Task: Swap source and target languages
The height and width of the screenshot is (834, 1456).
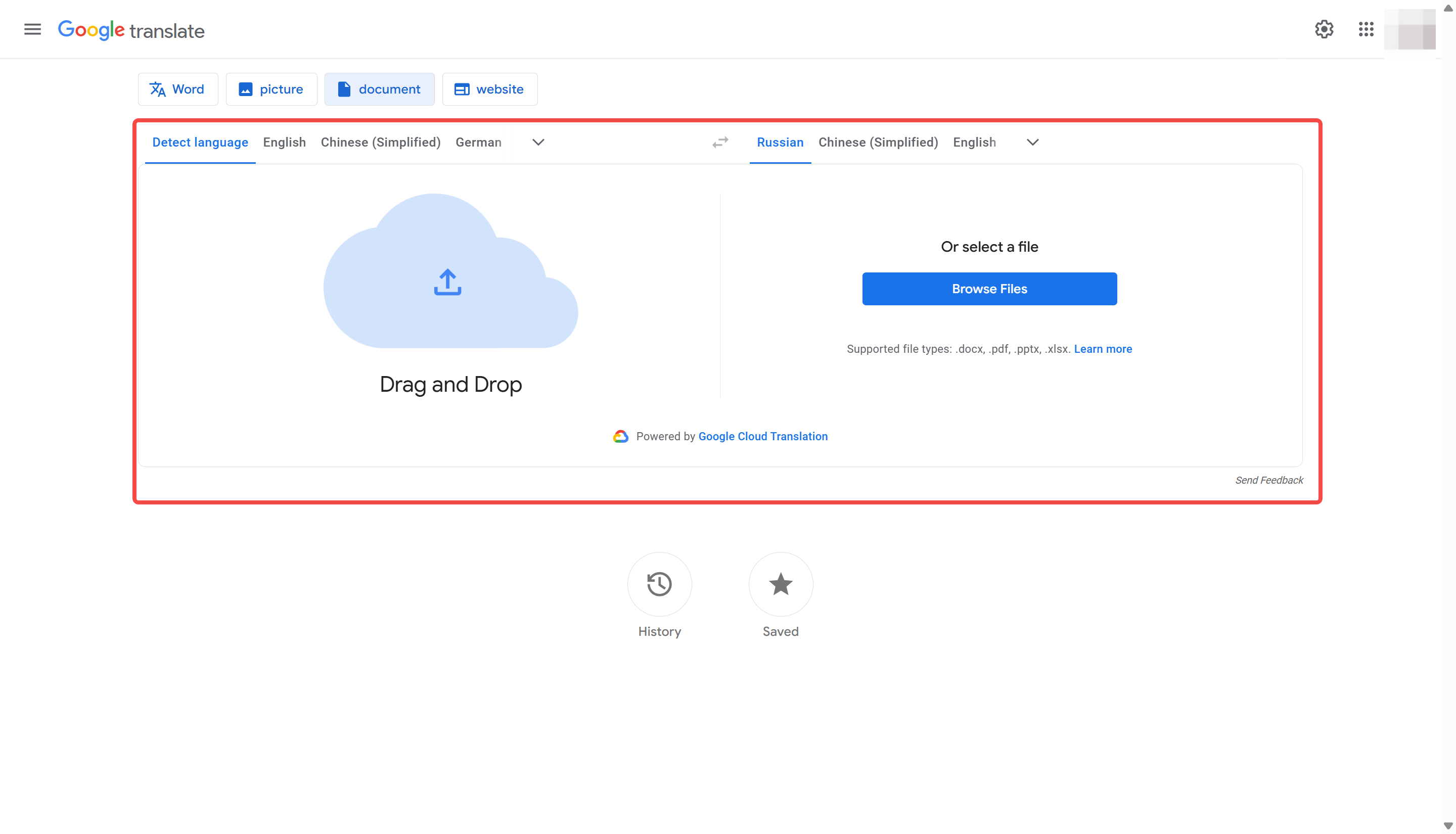Action: pos(720,143)
